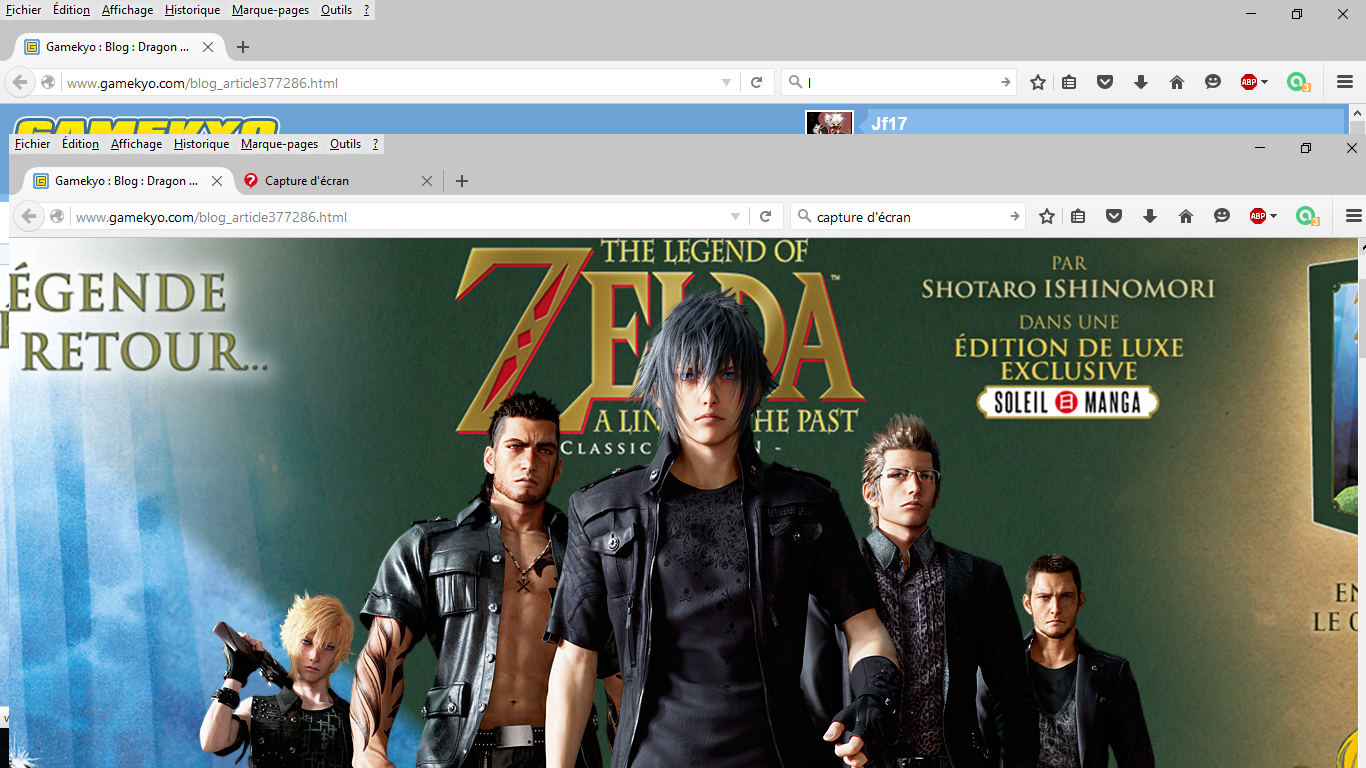Open hamburger menu in inner window
Screen dimensions: 1366x768
tap(1354, 216)
